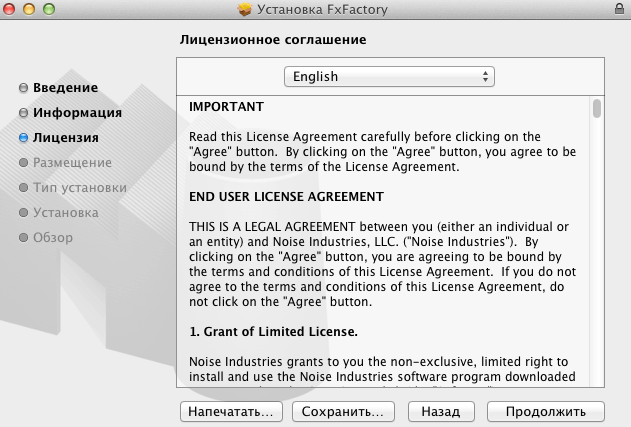Go back with the Назад button

click(x=441, y=411)
